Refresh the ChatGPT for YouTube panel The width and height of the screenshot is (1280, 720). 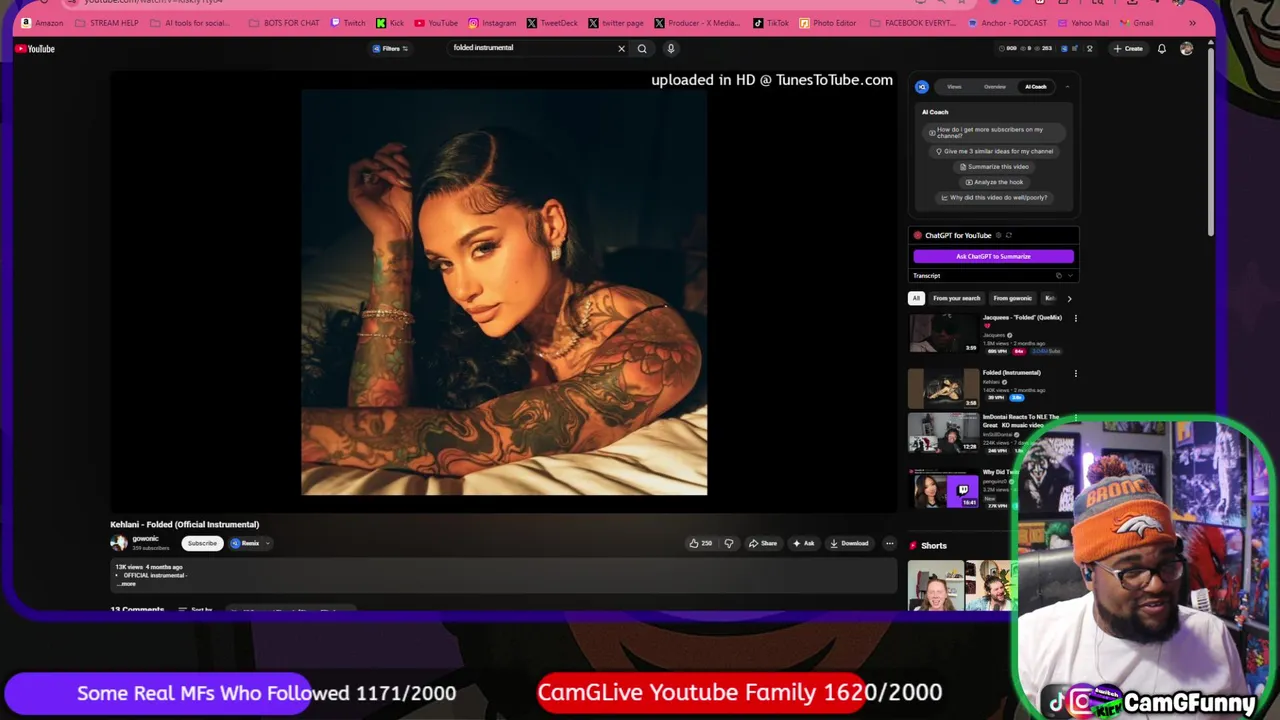tap(1009, 235)
